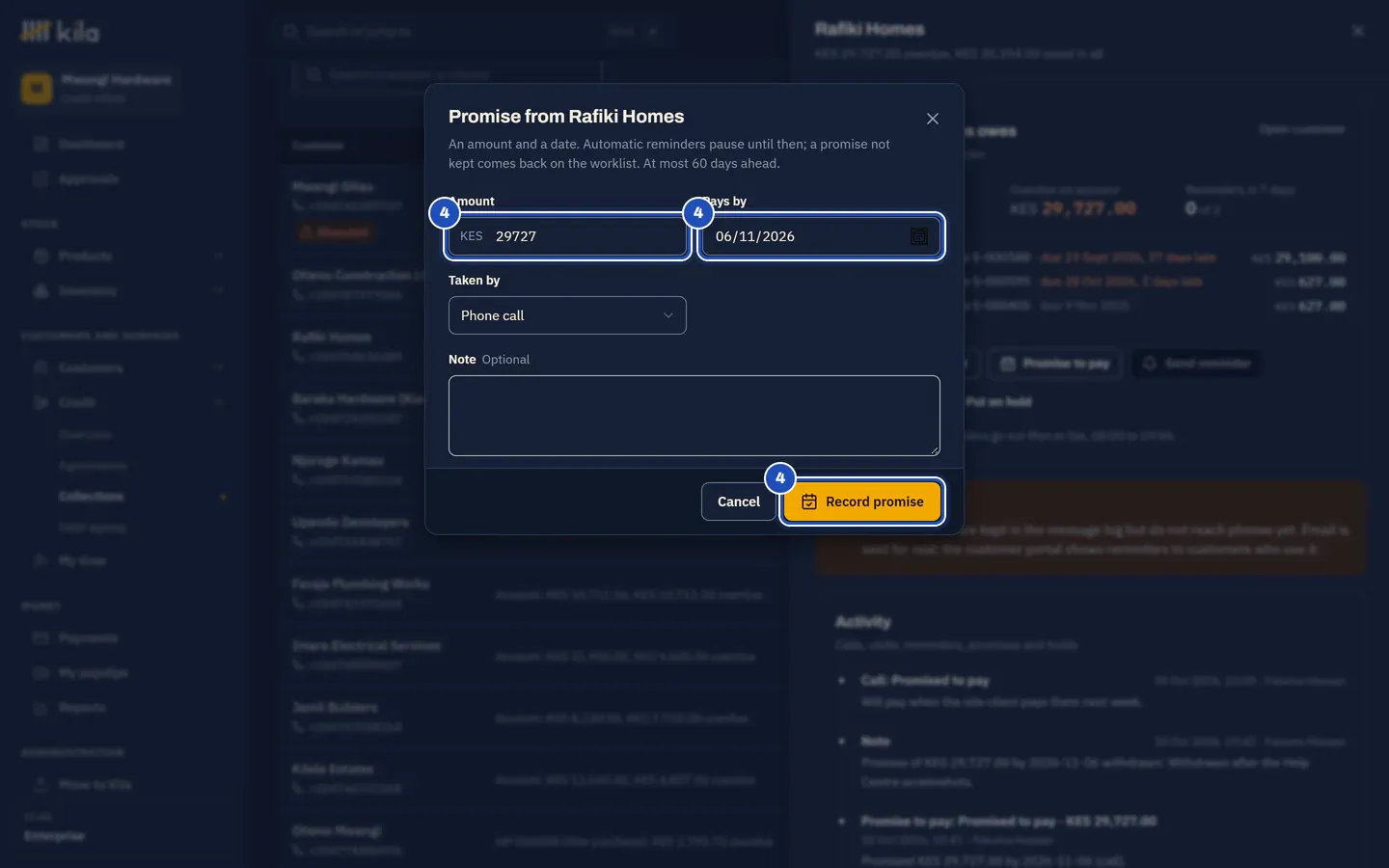Click the Pays by date field

(x=821, y=236)
